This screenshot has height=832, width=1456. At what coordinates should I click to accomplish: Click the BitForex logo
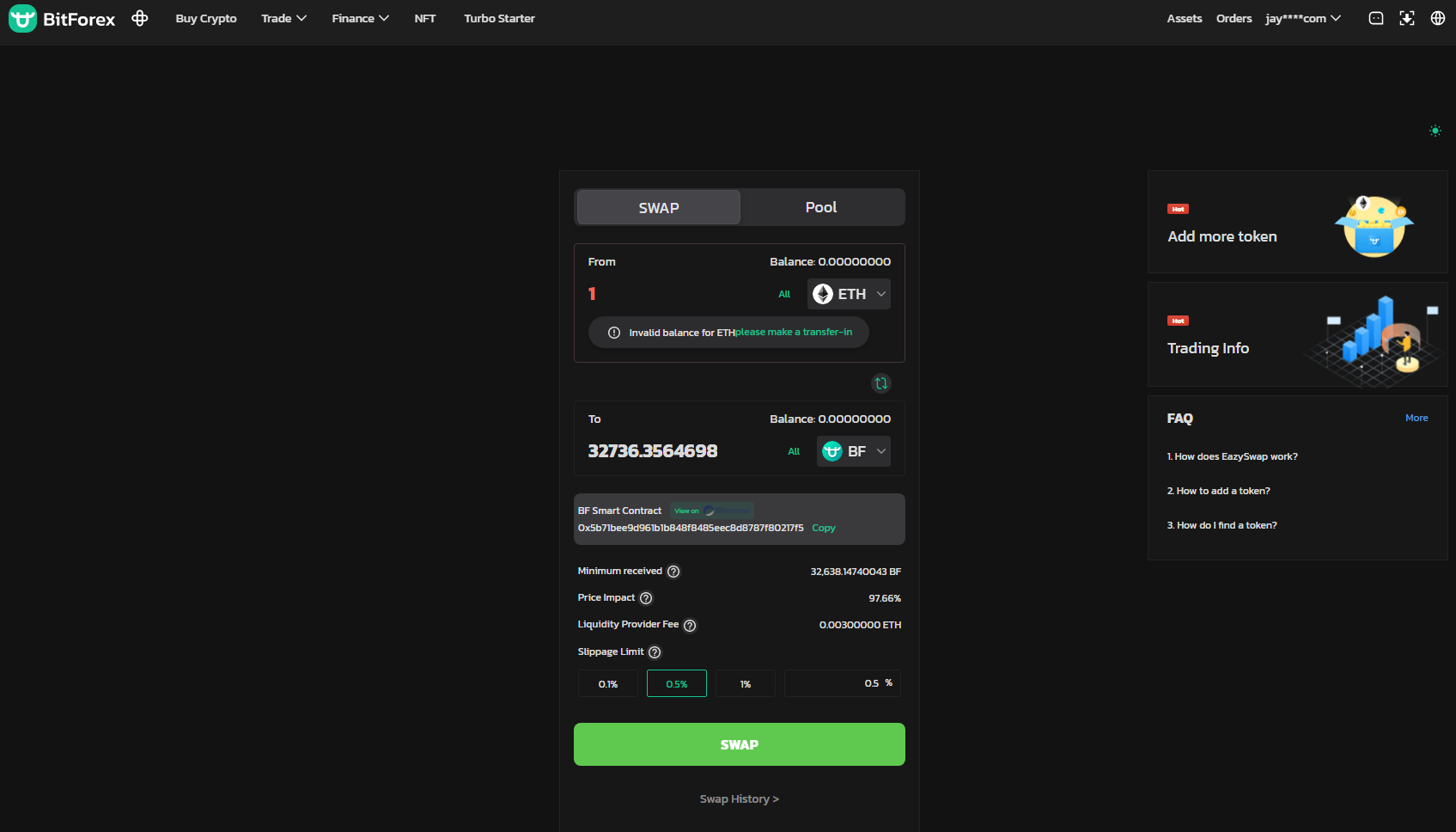click(x=62, y=18)
